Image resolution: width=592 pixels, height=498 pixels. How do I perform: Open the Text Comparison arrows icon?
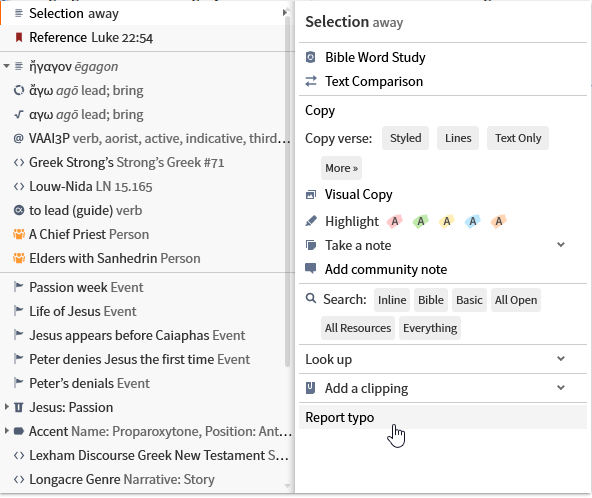point(311,81)
